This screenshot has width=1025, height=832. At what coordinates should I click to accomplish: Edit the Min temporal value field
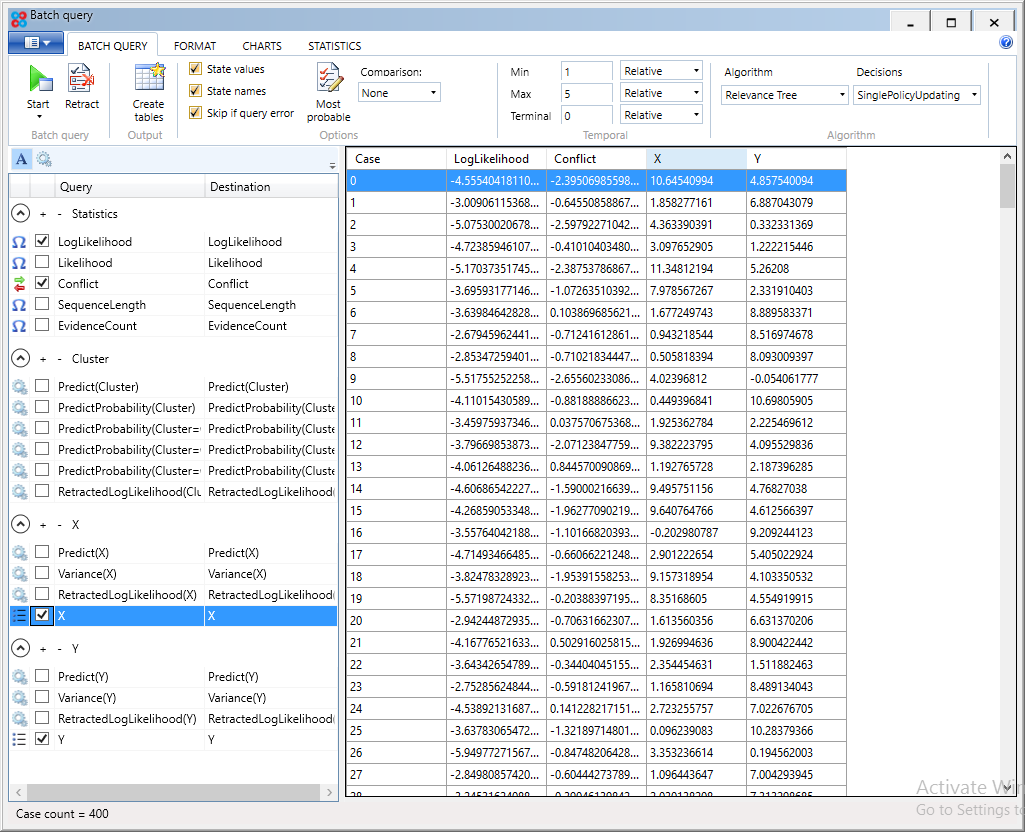(x=586, y=71)
